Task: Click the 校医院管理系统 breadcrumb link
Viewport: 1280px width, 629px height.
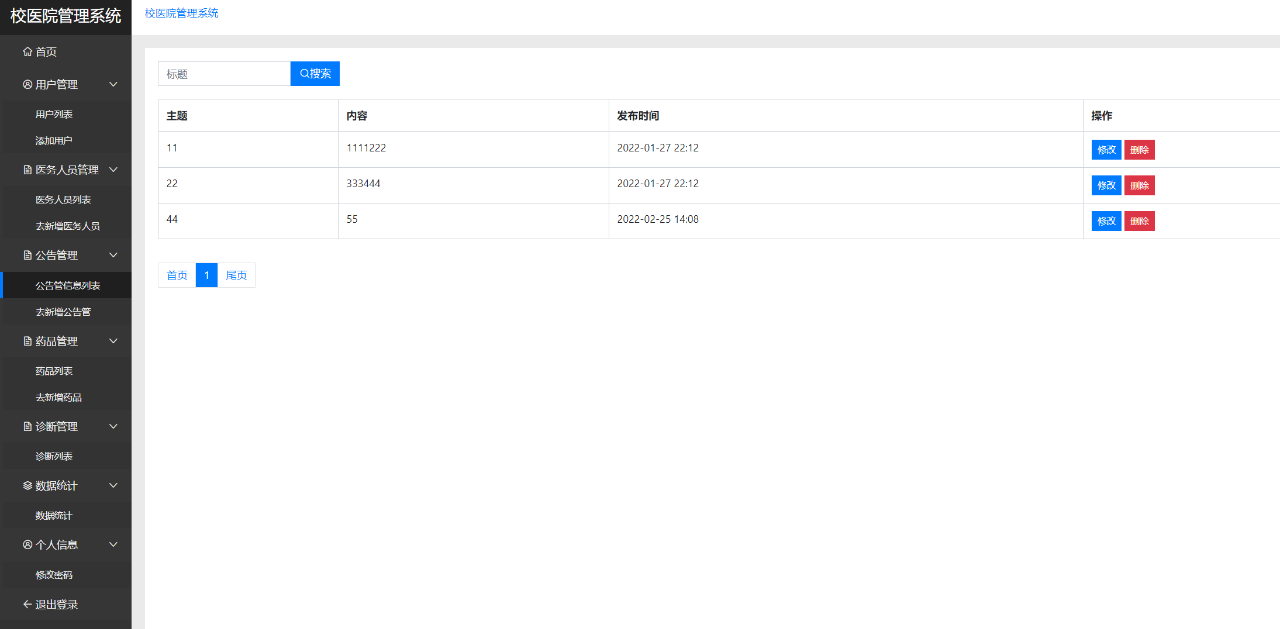Action: [x=181, y=13]
